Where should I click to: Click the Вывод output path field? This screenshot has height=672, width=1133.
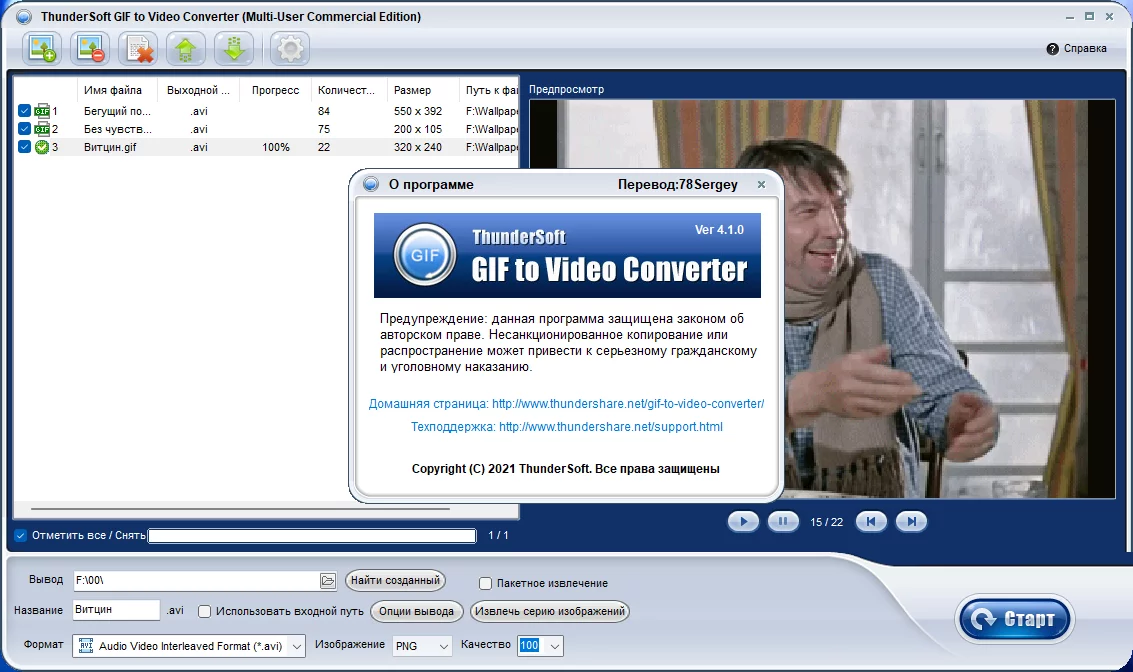tap(197, 580)
